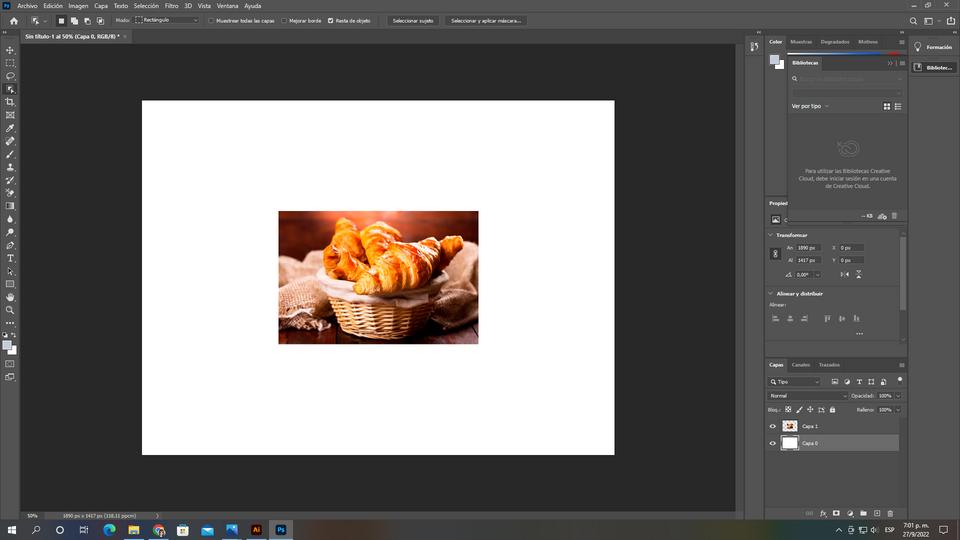Open the rotation angle dropdown
This screenshot has height=540, width=960.
click(817, 275)
